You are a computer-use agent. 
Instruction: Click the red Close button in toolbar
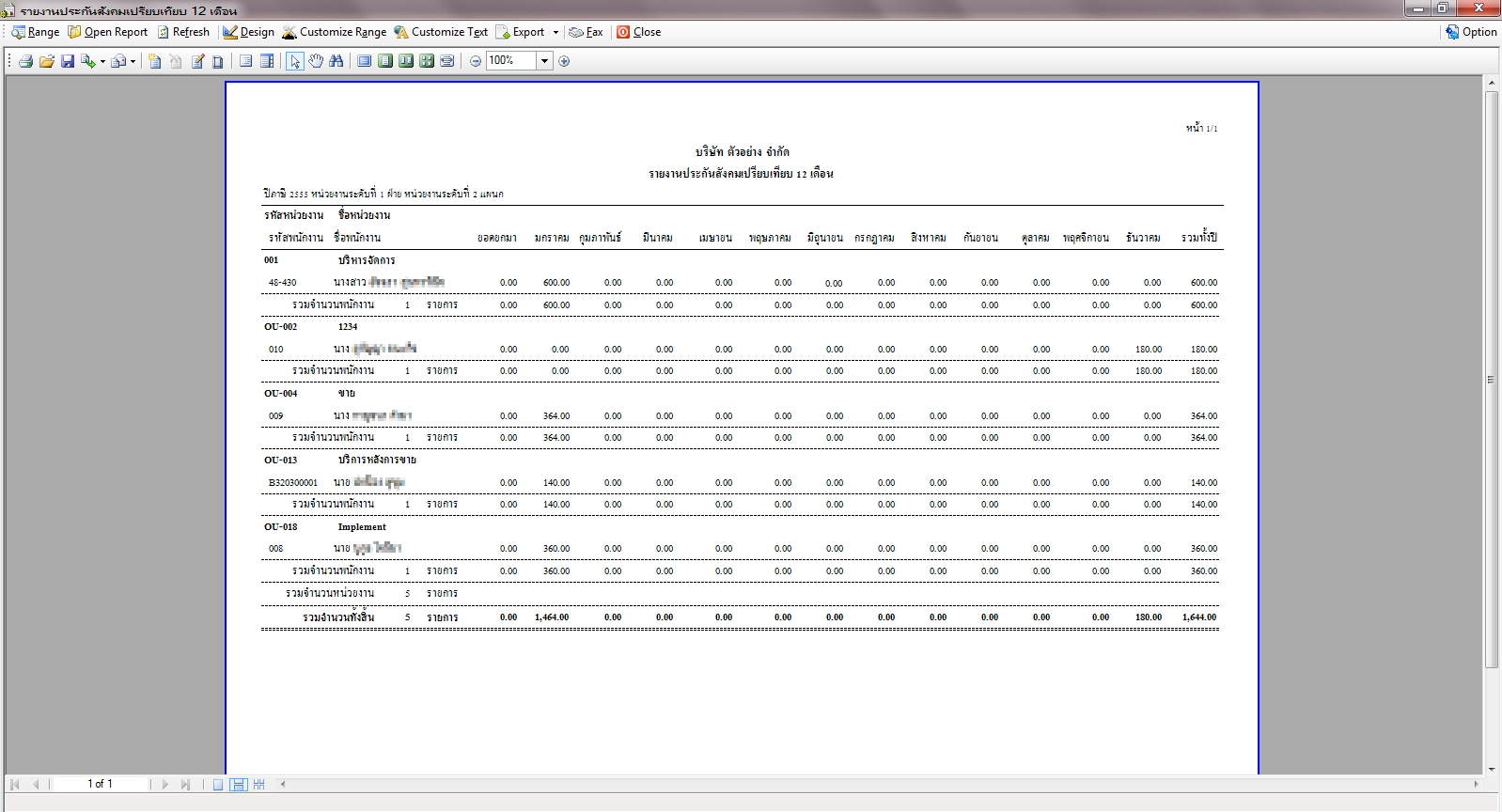point(639,32)
